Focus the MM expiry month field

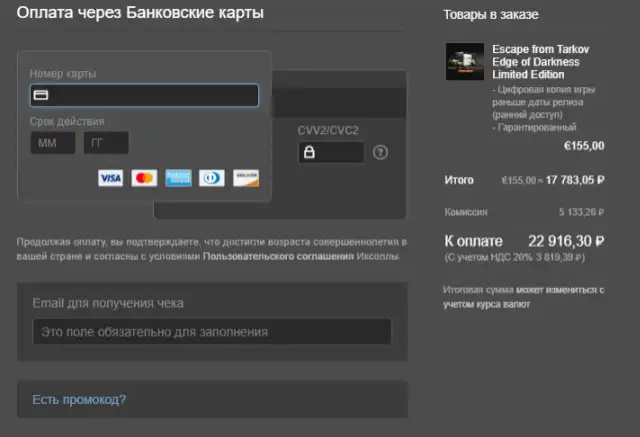(53, 143)
